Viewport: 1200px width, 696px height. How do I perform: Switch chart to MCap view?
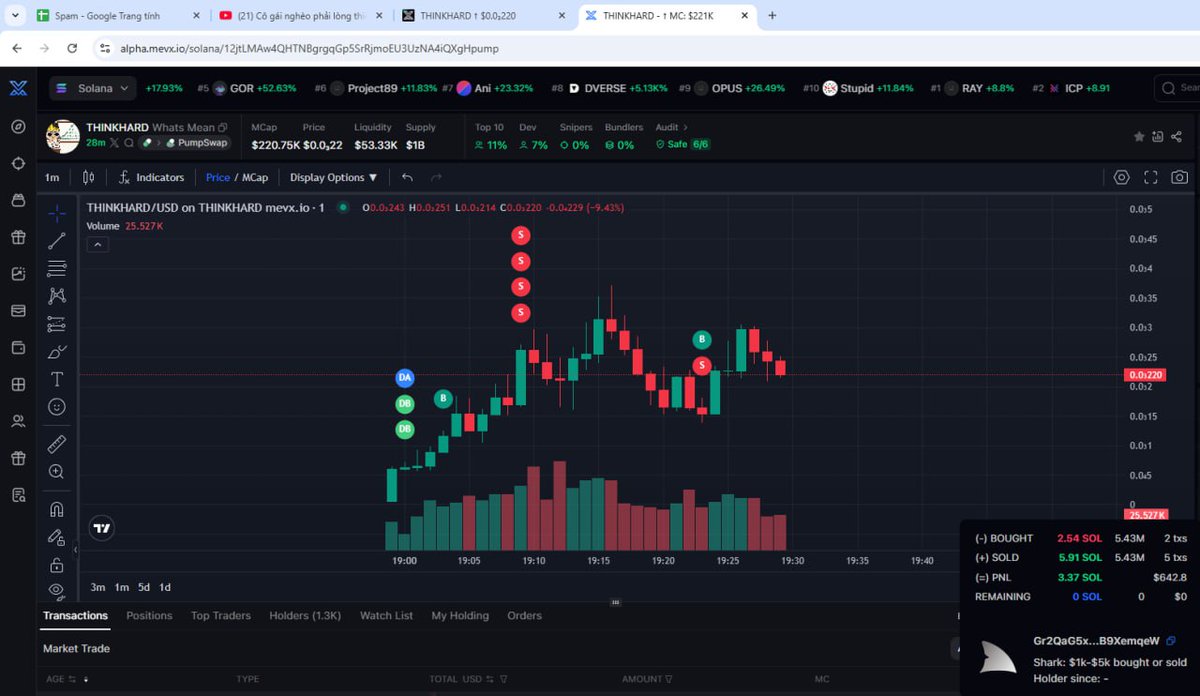click(255, 177)
